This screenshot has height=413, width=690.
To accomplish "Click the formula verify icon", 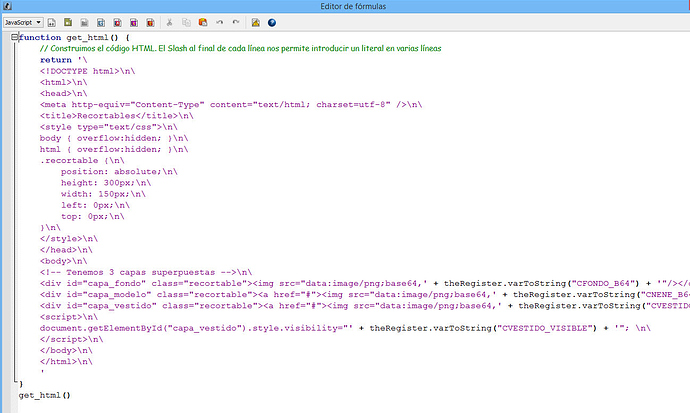I will 255,22.
